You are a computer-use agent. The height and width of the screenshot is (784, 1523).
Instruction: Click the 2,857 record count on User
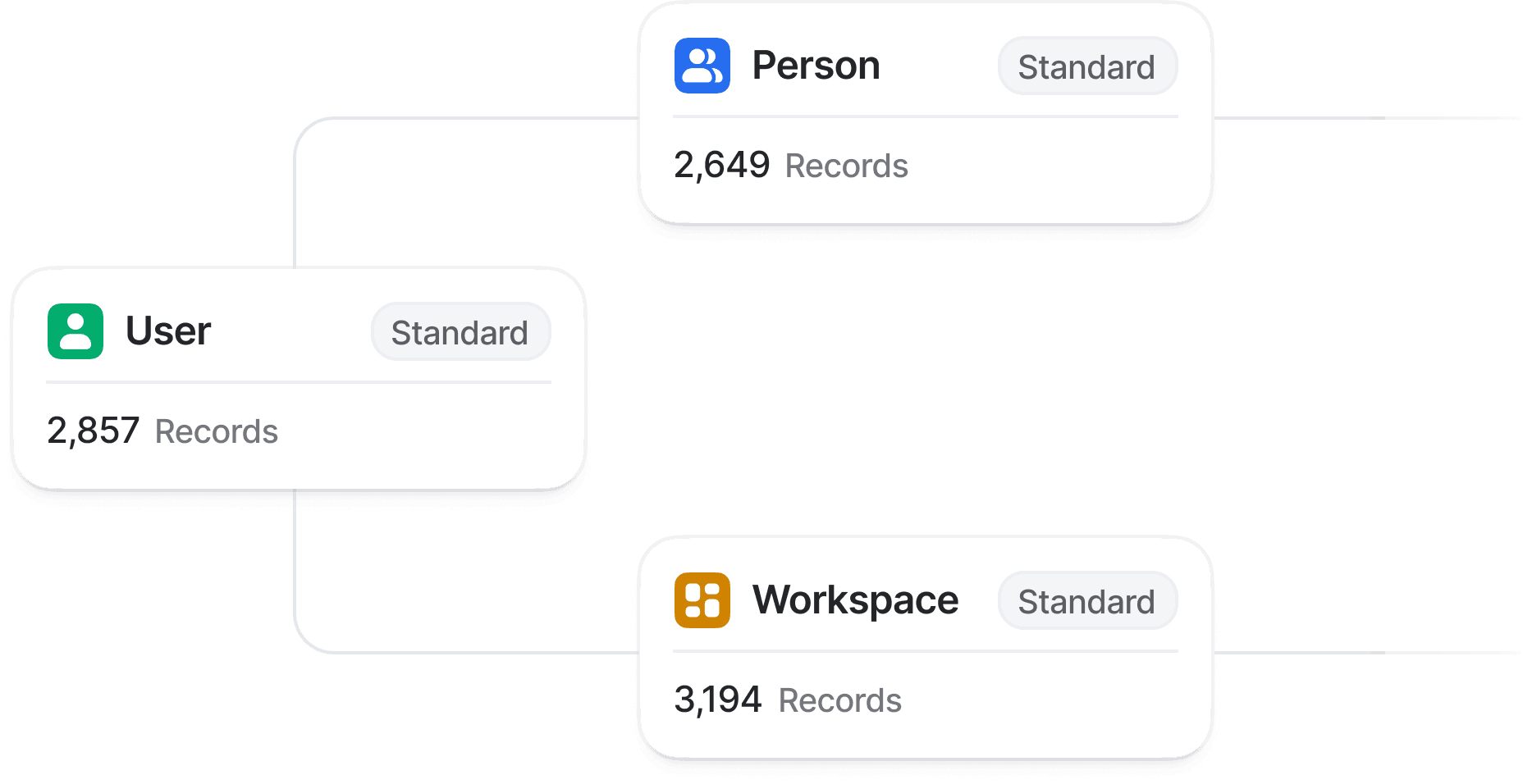(x=93, y=431)
